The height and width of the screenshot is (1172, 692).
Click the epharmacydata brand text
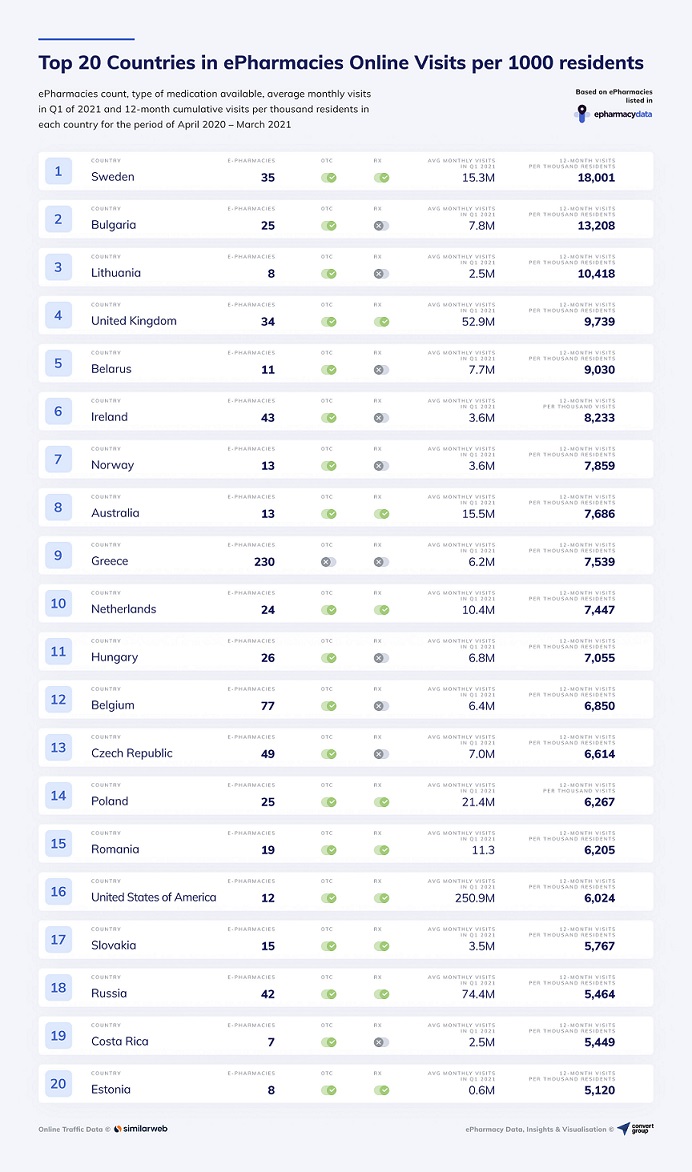click(x=623, y=114)
